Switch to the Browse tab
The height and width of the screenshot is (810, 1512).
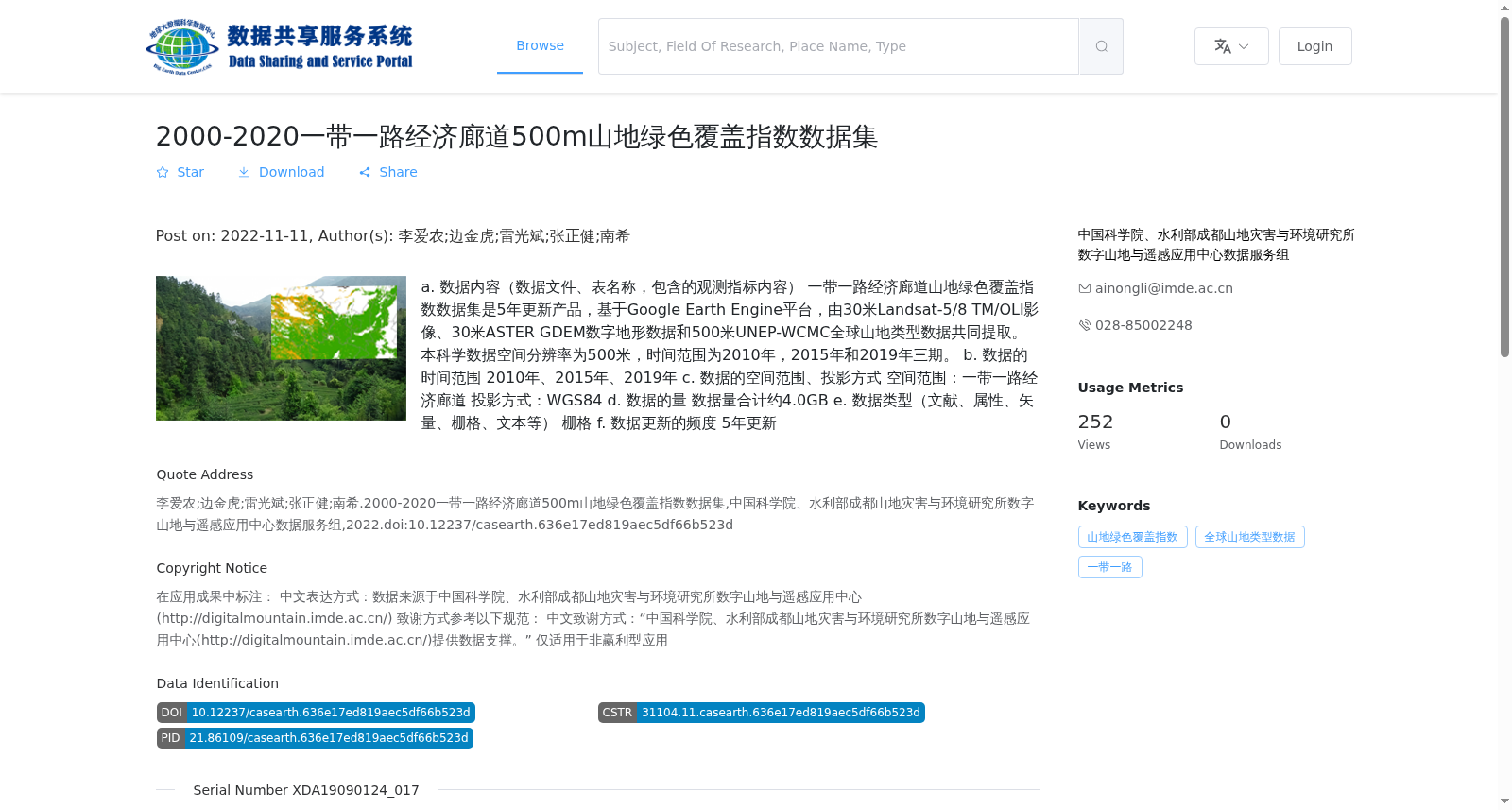pyautogui.click(x=540, y=45)
